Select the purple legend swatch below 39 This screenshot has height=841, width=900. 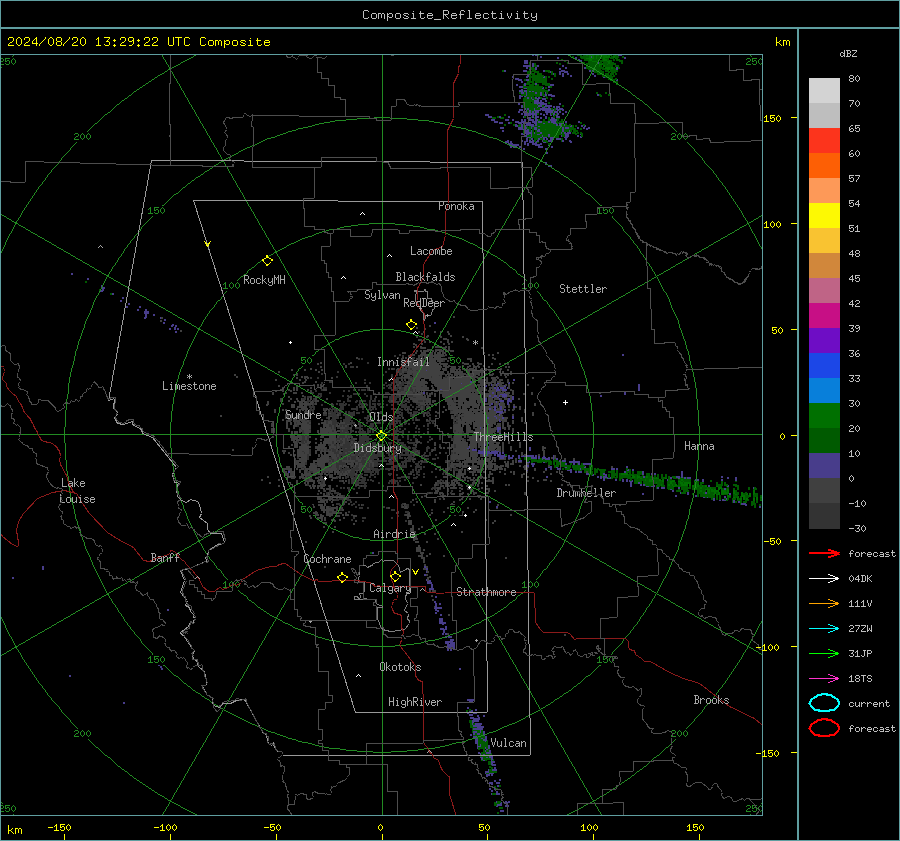[x=824, y=341]
